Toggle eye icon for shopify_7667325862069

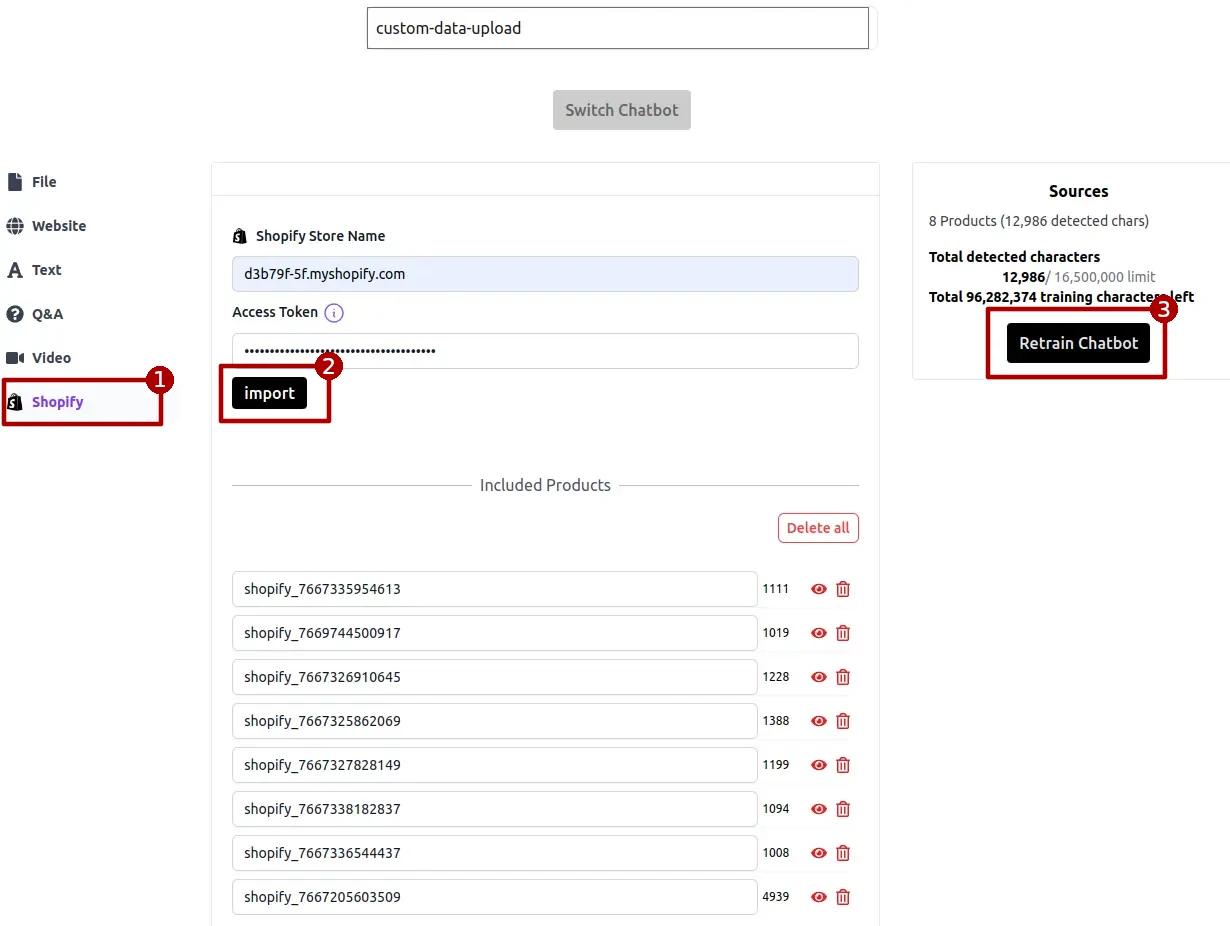(x=819, y=721)
